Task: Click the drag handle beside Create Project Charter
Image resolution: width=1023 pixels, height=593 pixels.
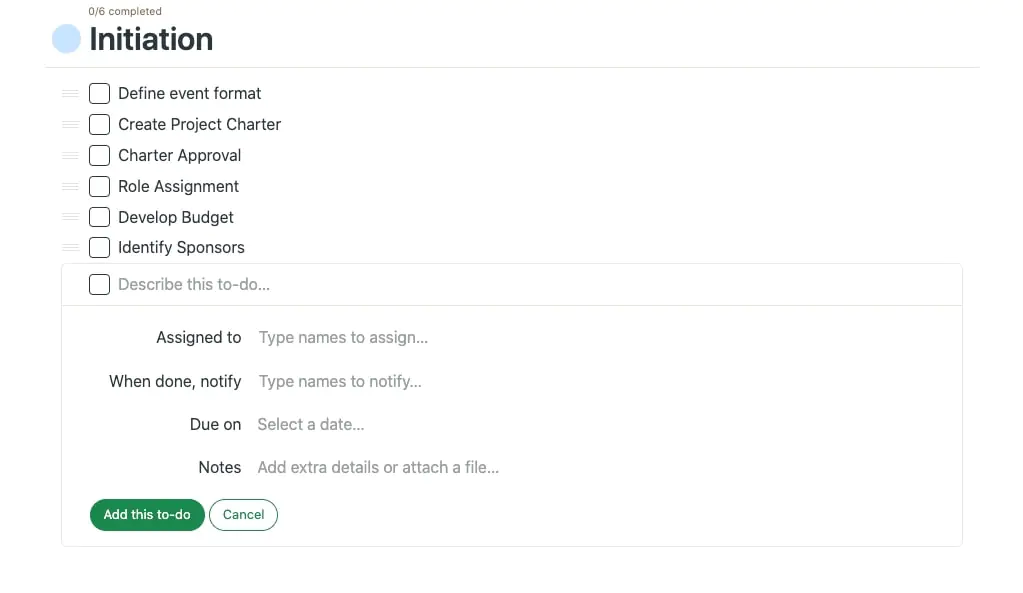Action: (69, 124)
